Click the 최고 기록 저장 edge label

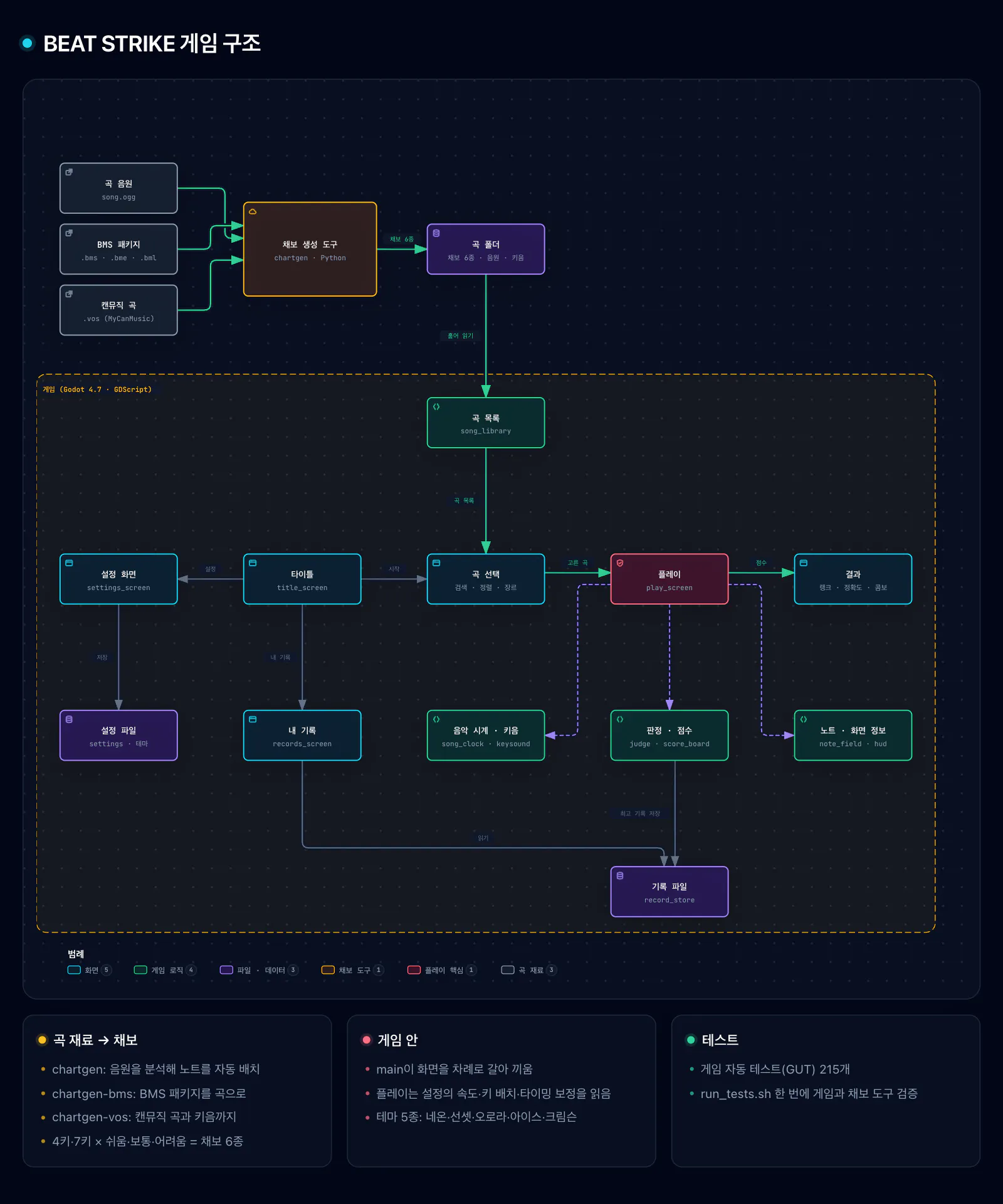640,813
